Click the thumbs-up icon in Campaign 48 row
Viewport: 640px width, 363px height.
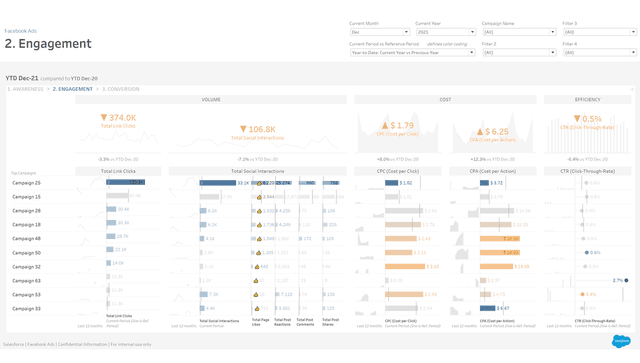click(259, 239)
